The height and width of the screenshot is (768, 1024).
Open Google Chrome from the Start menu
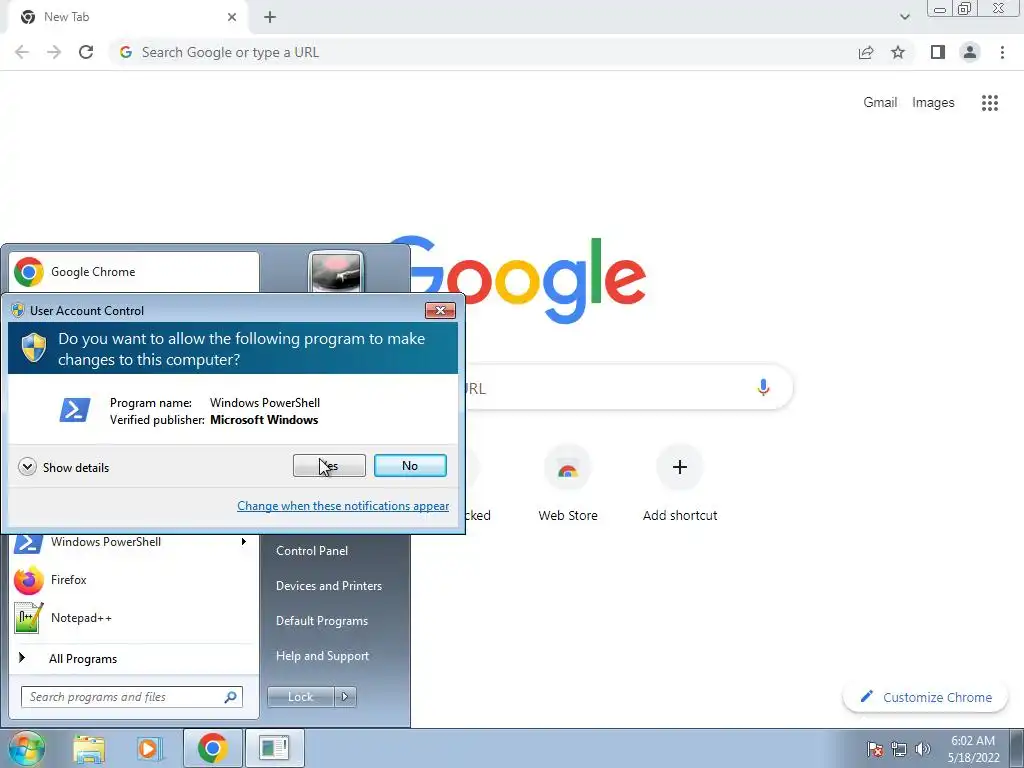(x=134, y=272)
